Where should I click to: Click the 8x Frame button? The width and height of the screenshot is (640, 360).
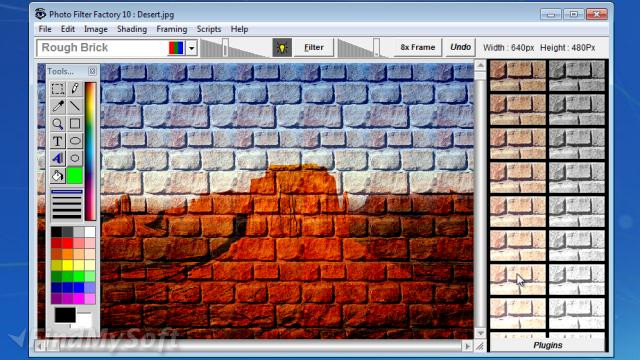[417, 47]
